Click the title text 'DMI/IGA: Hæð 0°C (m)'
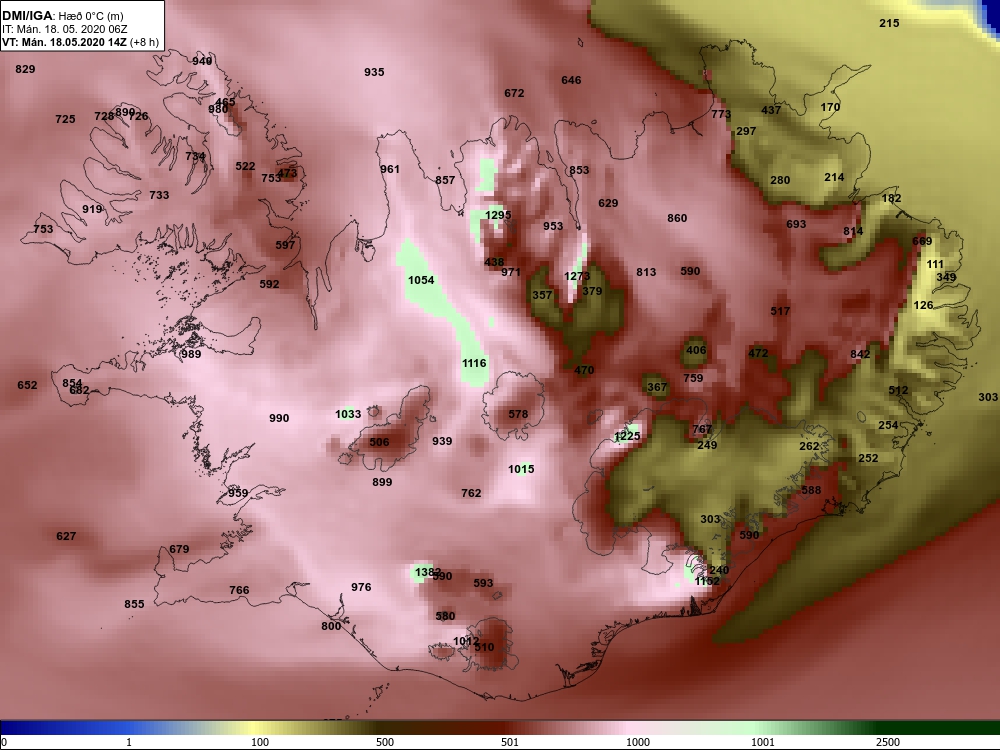The height and width of the screenshot is (750, 1000). [x=63, y=16]
